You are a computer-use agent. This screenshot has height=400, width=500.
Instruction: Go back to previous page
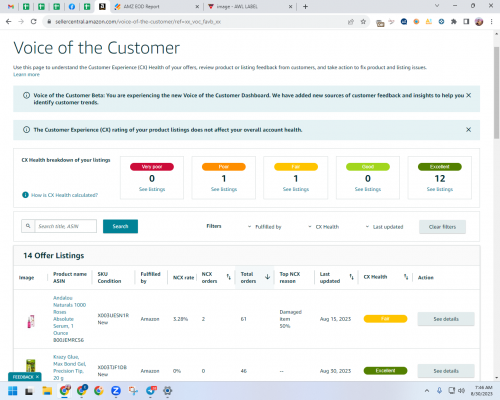(x=9, y=22)
